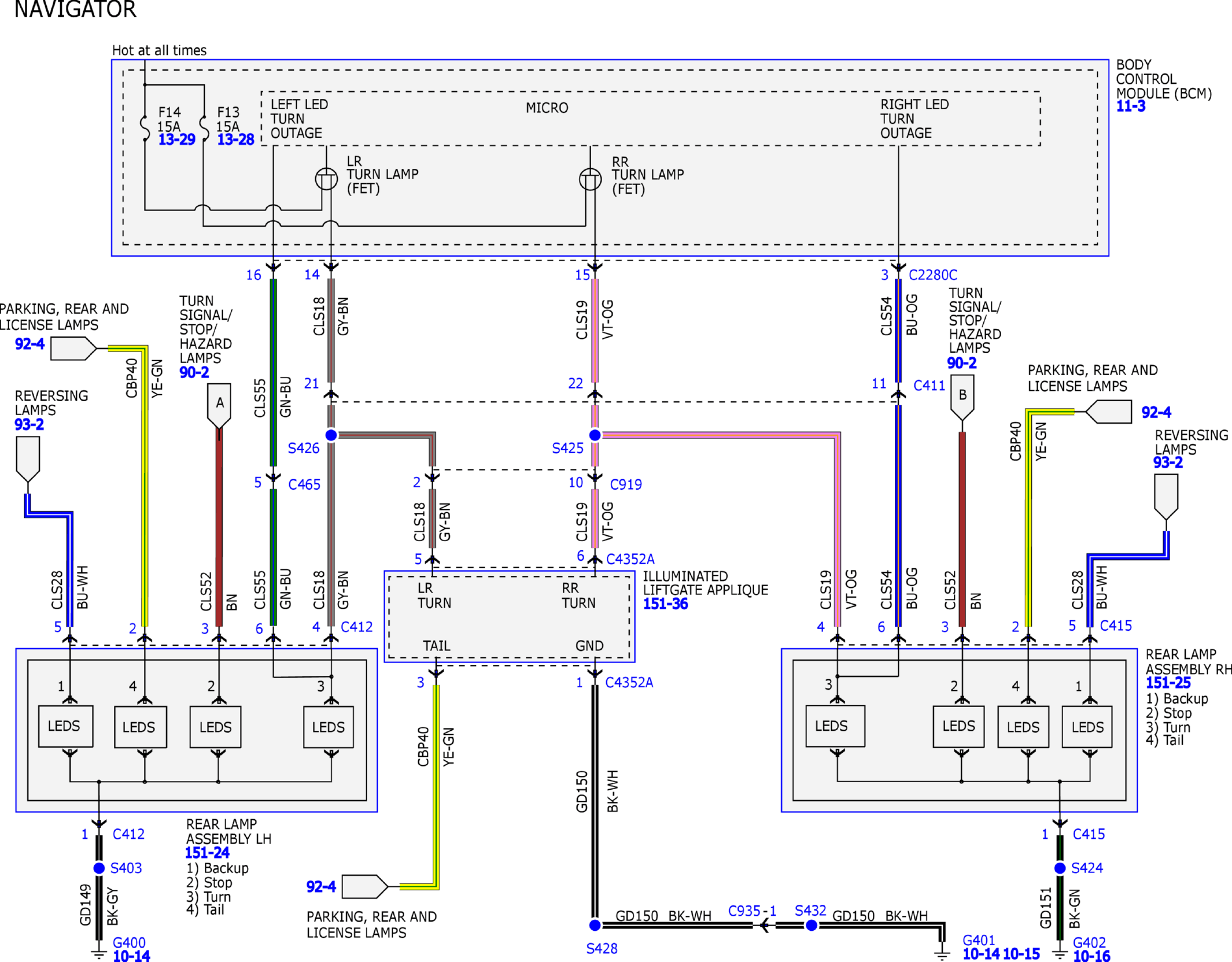Click the C411 connector label
The image size is (1232, 962).
pyautogui.click(x=929, y=386)
